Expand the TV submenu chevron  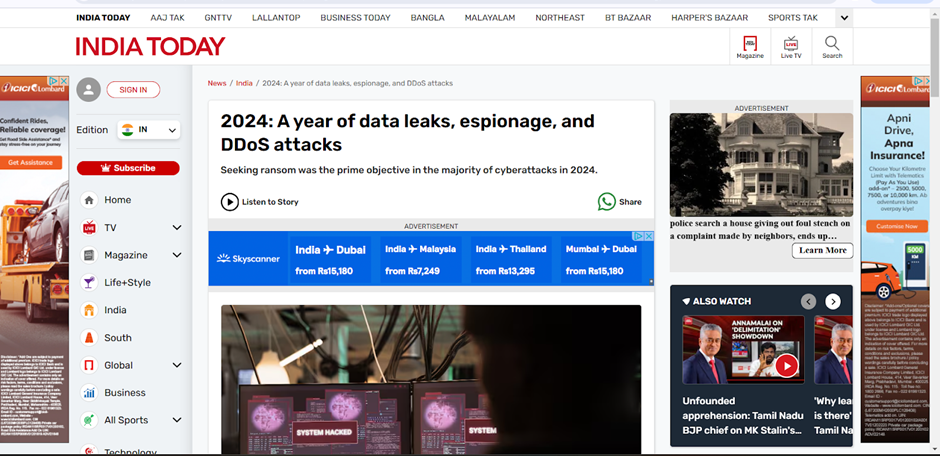pyautogui.click(x=177, y=228)
